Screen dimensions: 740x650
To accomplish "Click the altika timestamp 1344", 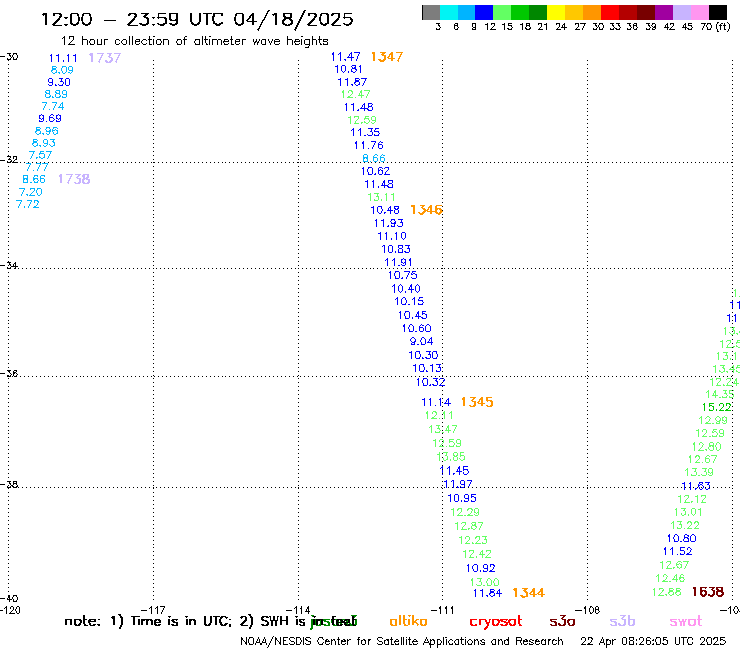I will click(529, 592).
